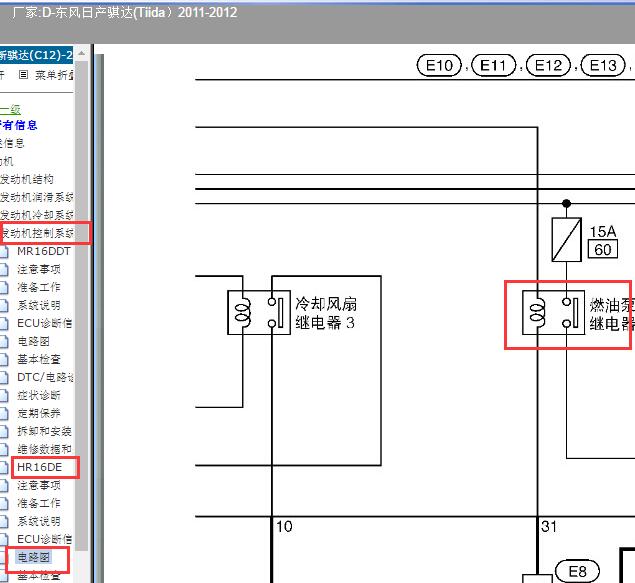Click terminal number 31 in diagram
The width and height of the screenshot is (635, 583).
549,526
